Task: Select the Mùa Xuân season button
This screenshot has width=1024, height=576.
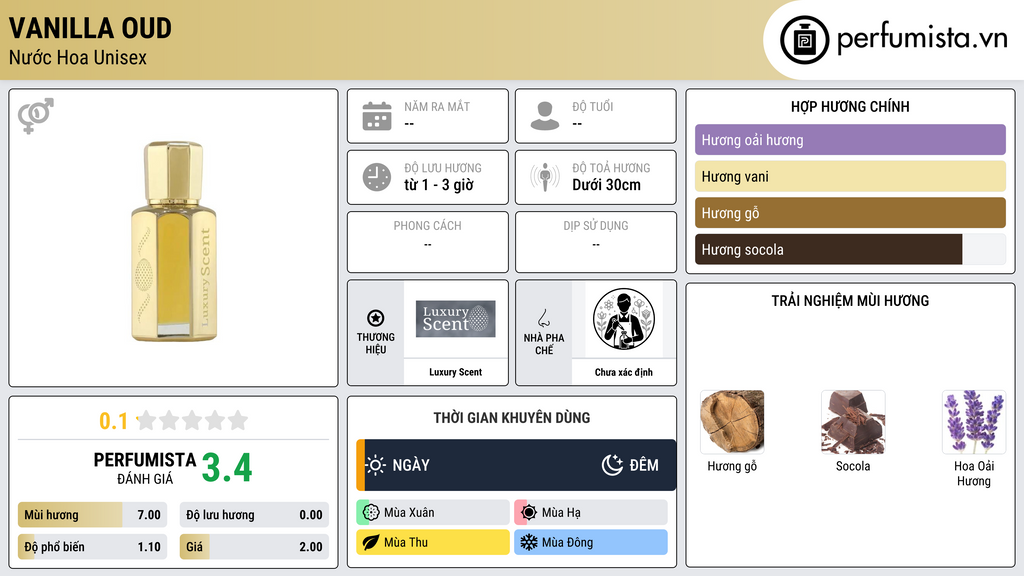Action: click(x=433, y=513)
